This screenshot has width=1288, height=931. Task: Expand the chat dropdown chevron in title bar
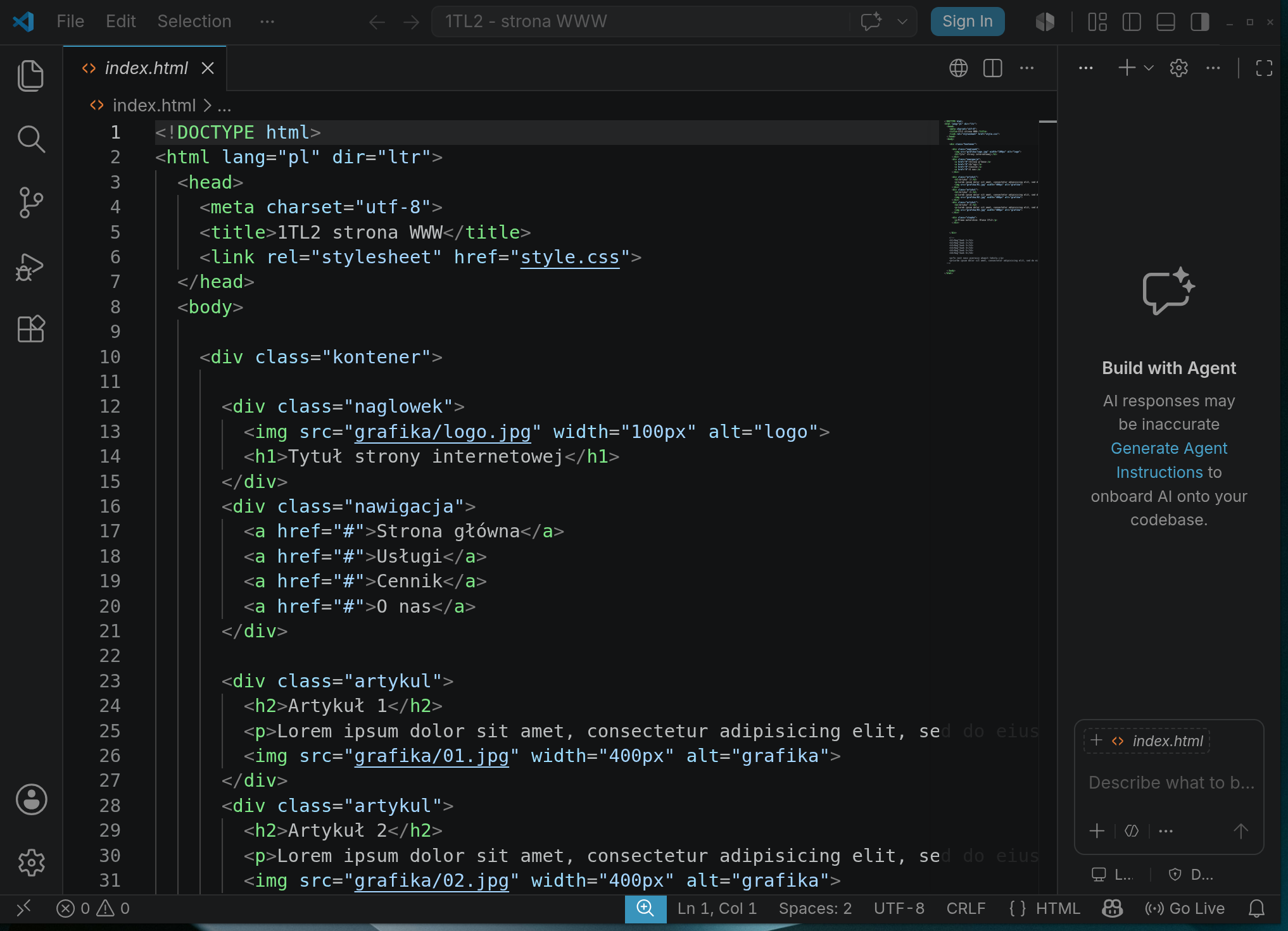(902, 22)
